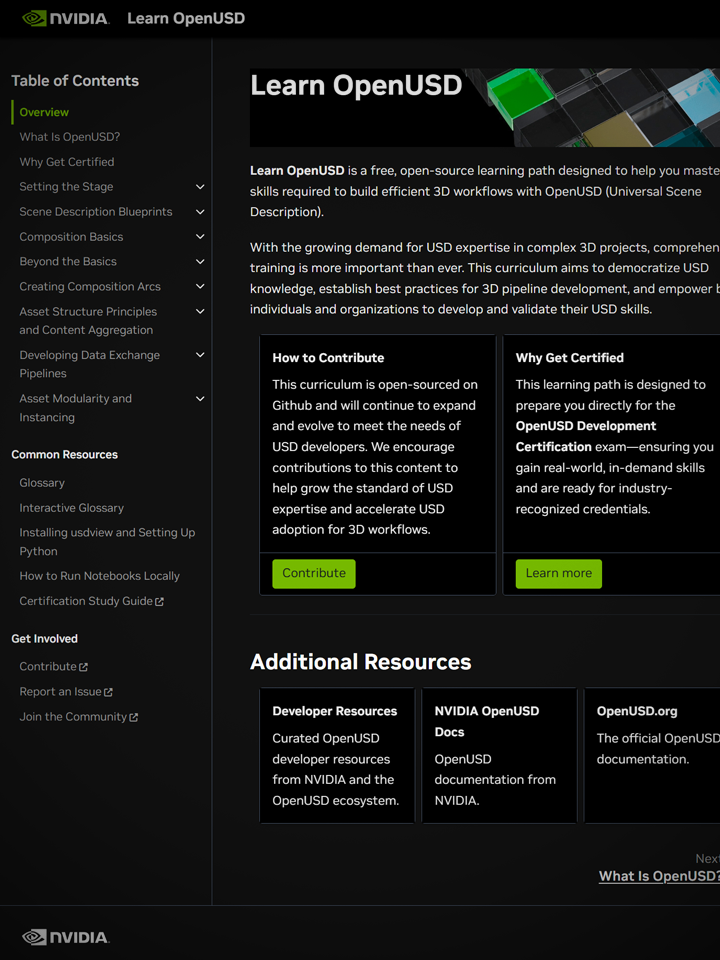Expand Asset Structure Principles chevron

200,312
